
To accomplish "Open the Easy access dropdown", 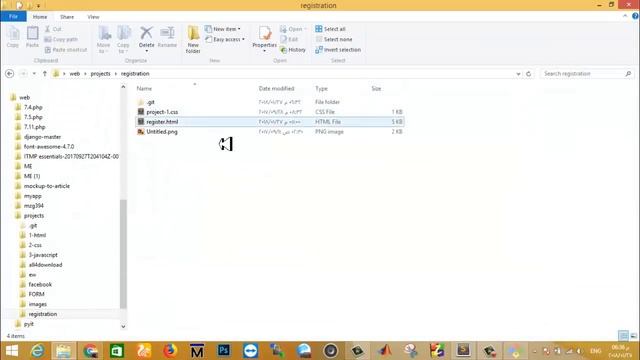I will [225, 39].
